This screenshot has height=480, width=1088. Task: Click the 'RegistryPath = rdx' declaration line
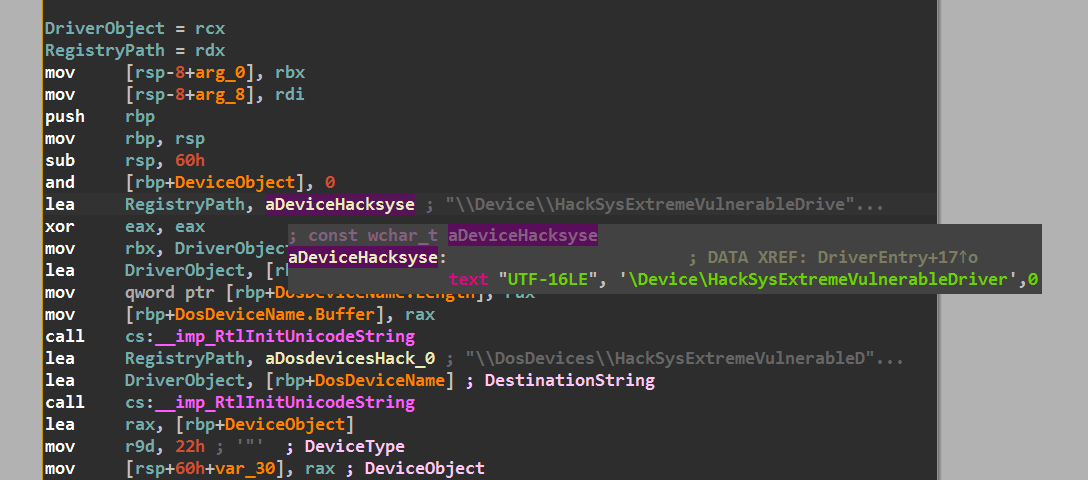(135, 50)
